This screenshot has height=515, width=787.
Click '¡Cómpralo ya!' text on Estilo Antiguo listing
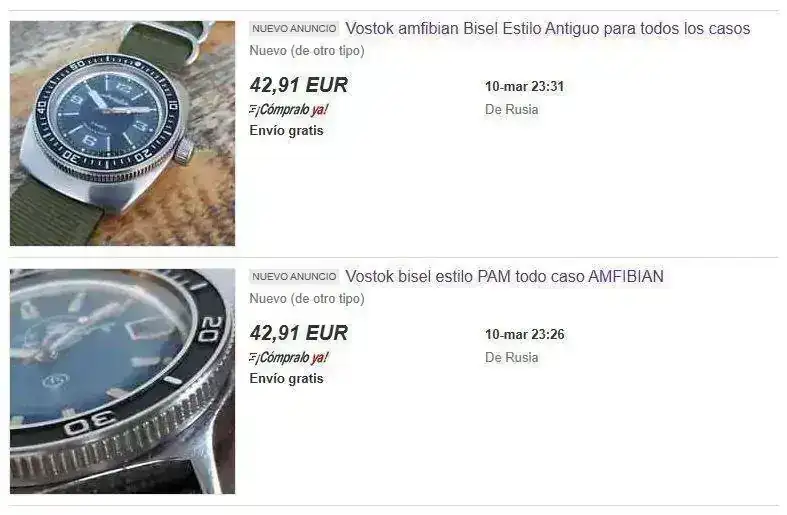pos(294,109)
